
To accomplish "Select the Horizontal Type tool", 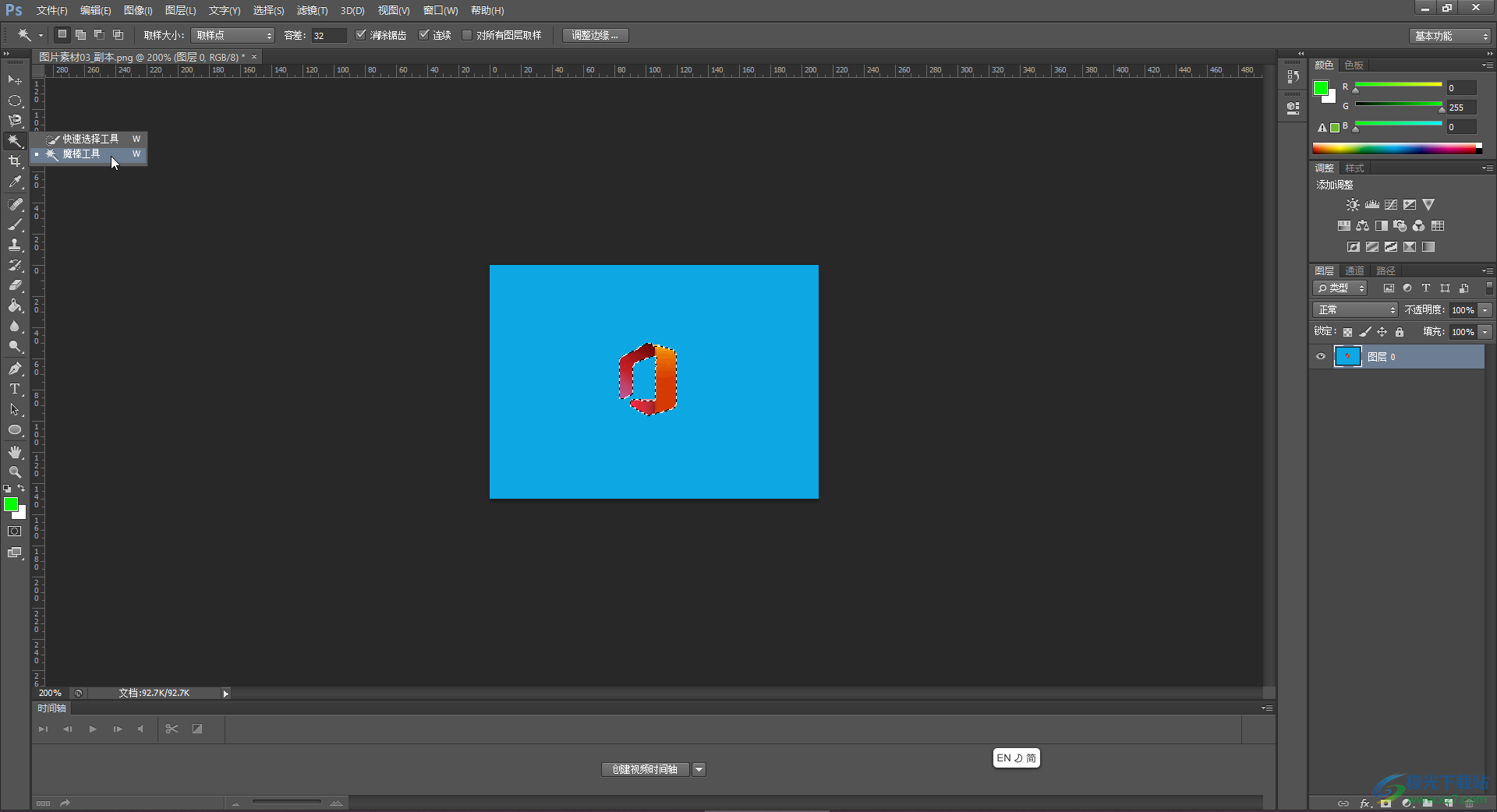I will pyautogui.click(x=15, y=389).
